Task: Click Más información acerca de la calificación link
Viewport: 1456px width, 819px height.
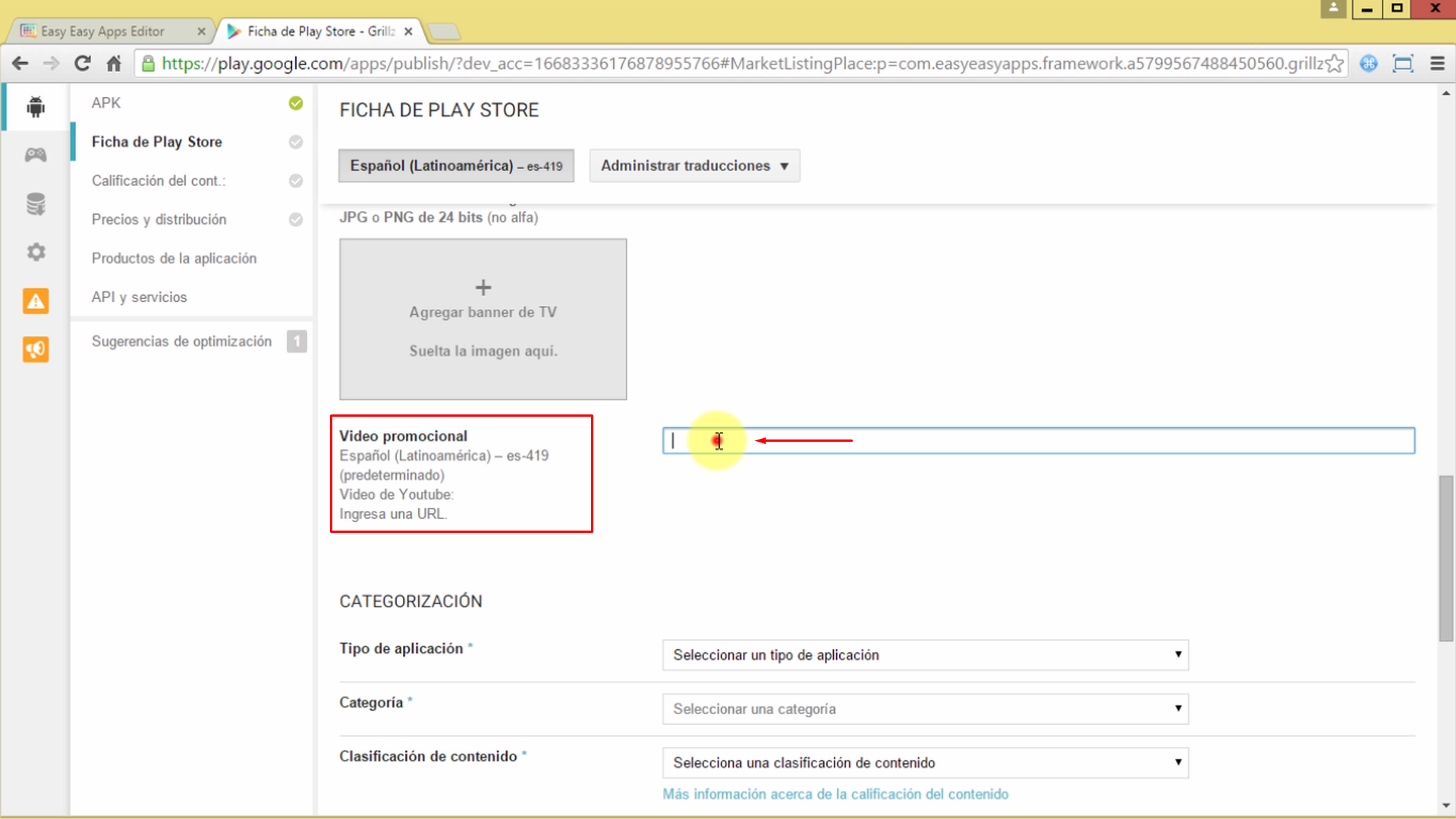Action: coord(835,794)
